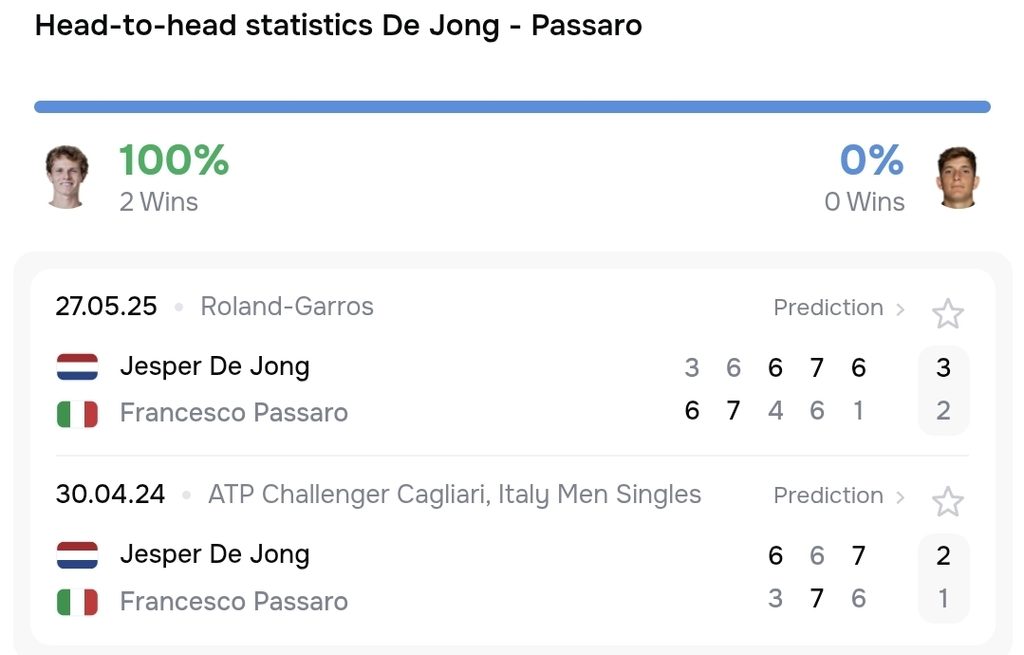Screen dimensions: 1024x655
Task: Select Francesco Passaro in 30.04.24 match
Action: [x=234, y=601]
